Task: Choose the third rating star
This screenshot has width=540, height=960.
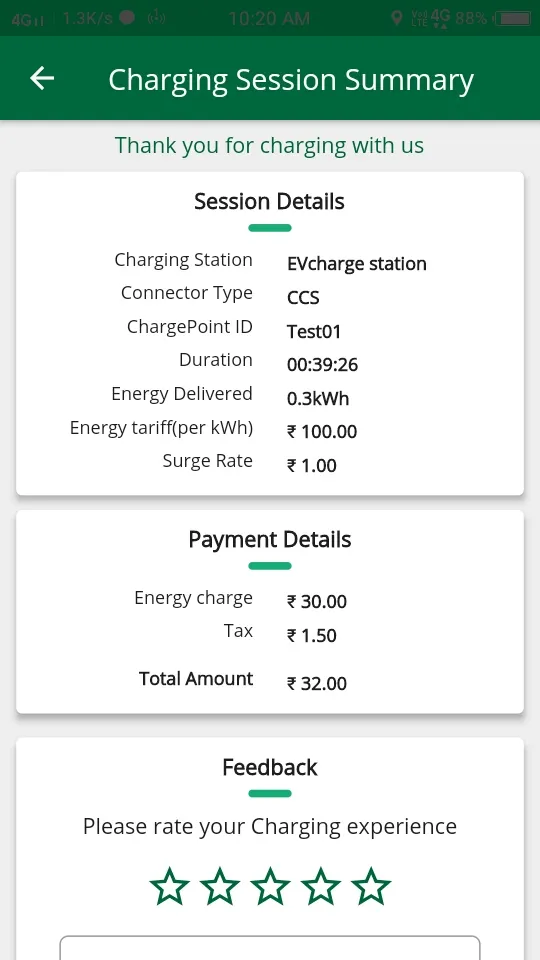Action: 270,886
